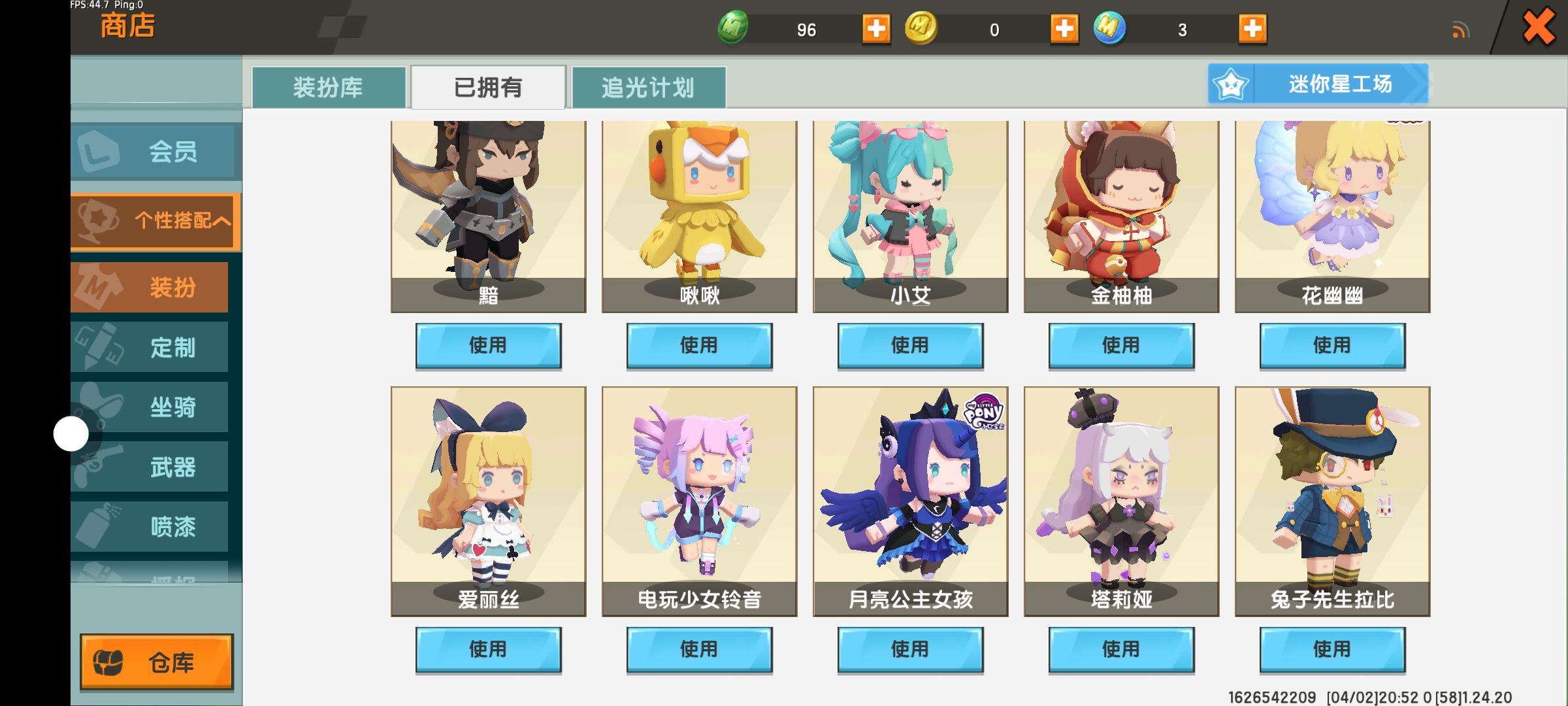1568x706 pixels.
Task: Click the green bean currency icon
Action: [733, 28]
